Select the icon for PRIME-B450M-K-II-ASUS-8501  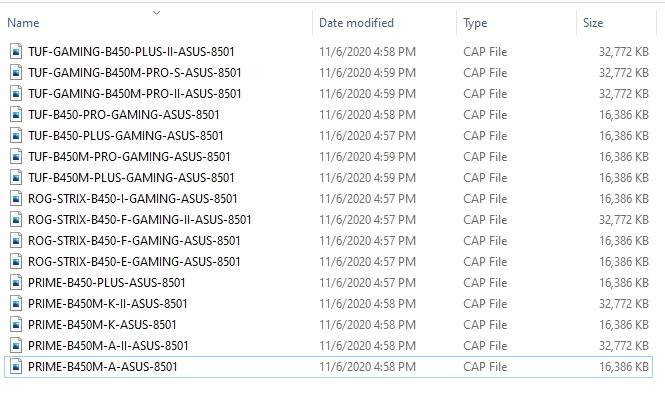[15, 303]
